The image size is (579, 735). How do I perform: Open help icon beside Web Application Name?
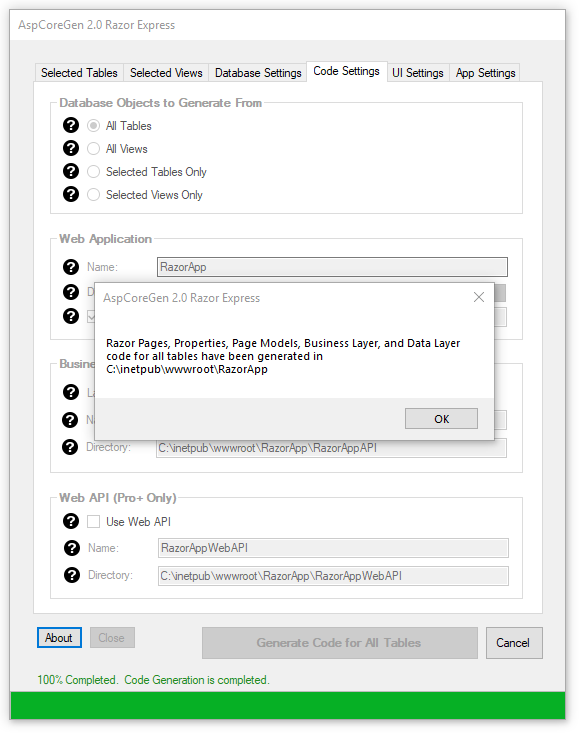pos(71,267)
